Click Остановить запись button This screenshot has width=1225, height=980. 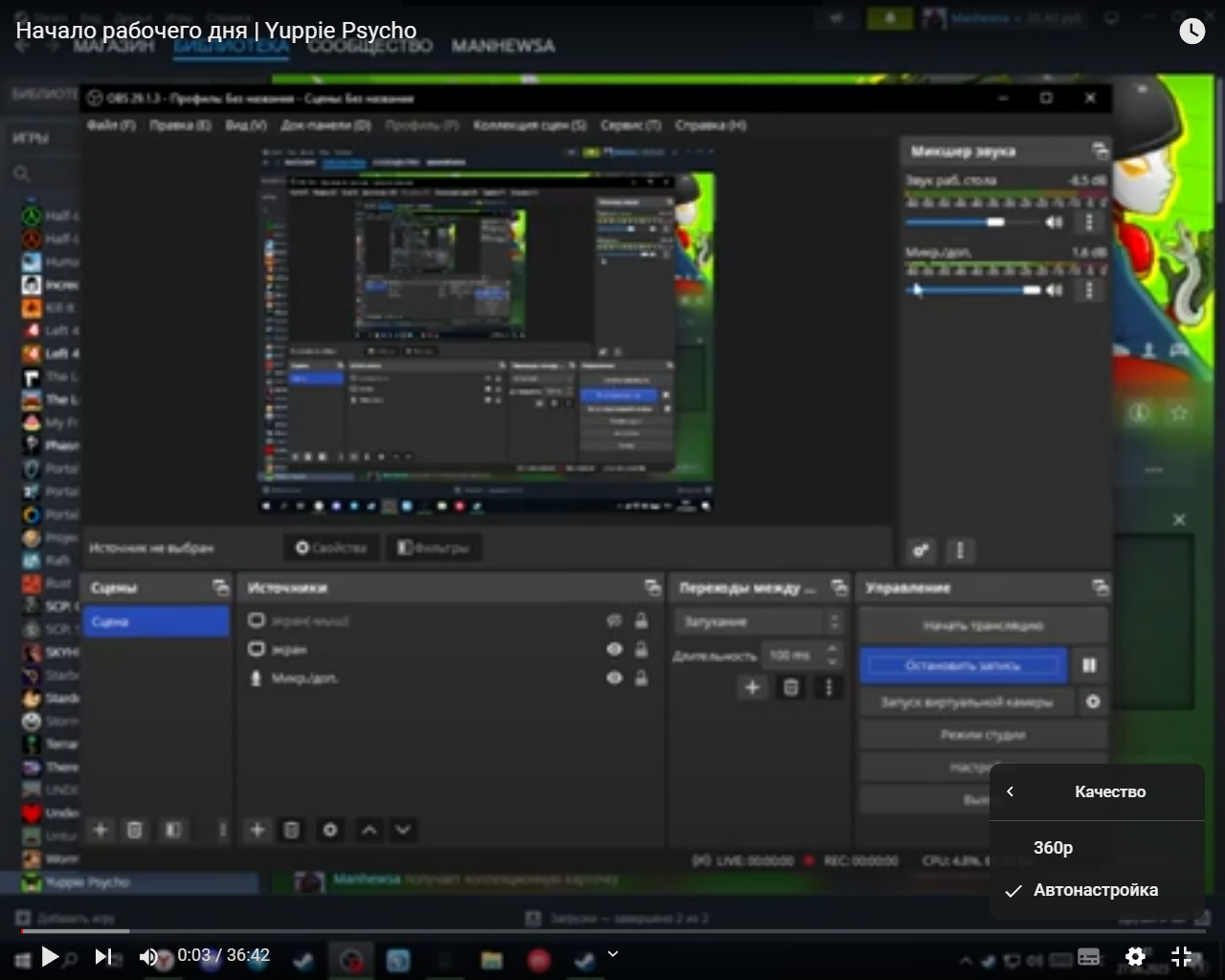point(964,665)
